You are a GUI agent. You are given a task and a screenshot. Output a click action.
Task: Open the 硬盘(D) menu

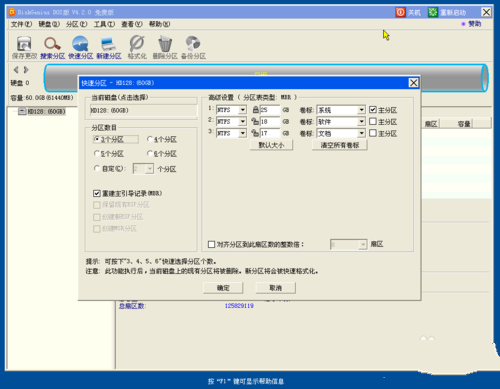pos(49,24)
